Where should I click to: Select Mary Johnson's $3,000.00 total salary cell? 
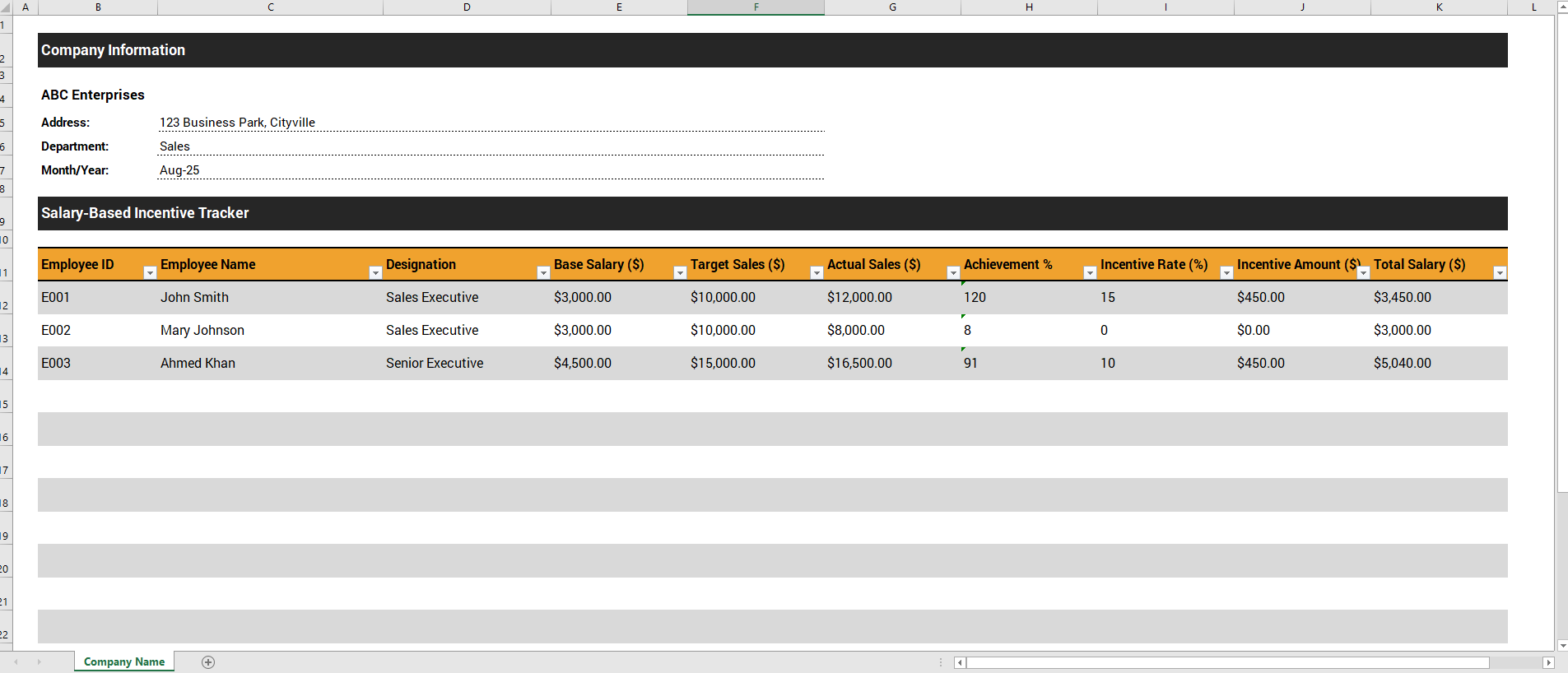(1439, 330)
